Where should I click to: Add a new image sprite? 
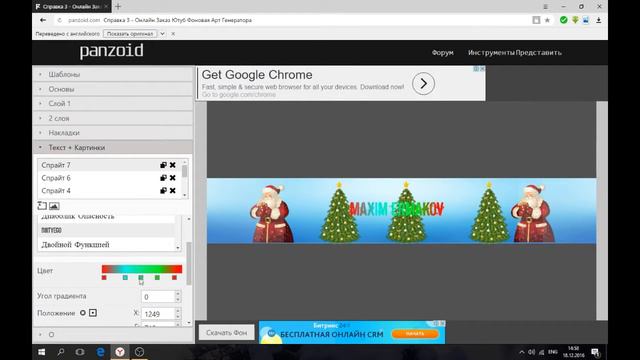point(54,206)
